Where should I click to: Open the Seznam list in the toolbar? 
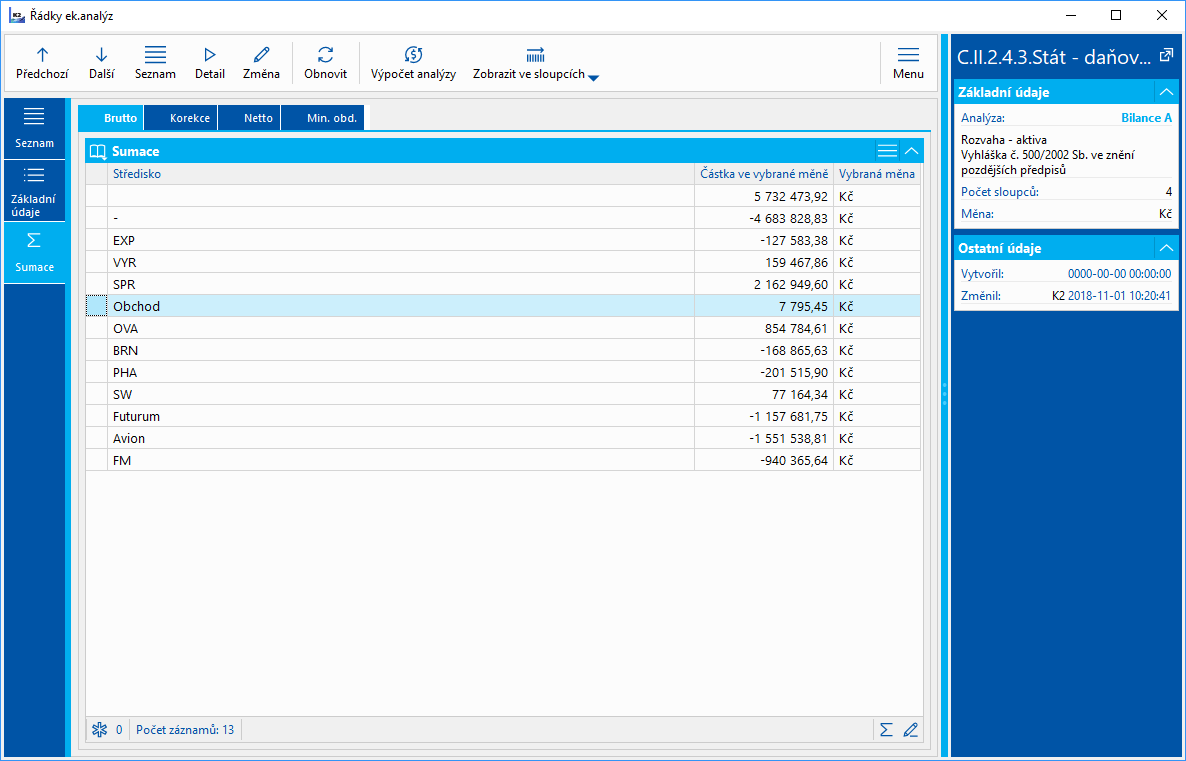click(155, 63)
